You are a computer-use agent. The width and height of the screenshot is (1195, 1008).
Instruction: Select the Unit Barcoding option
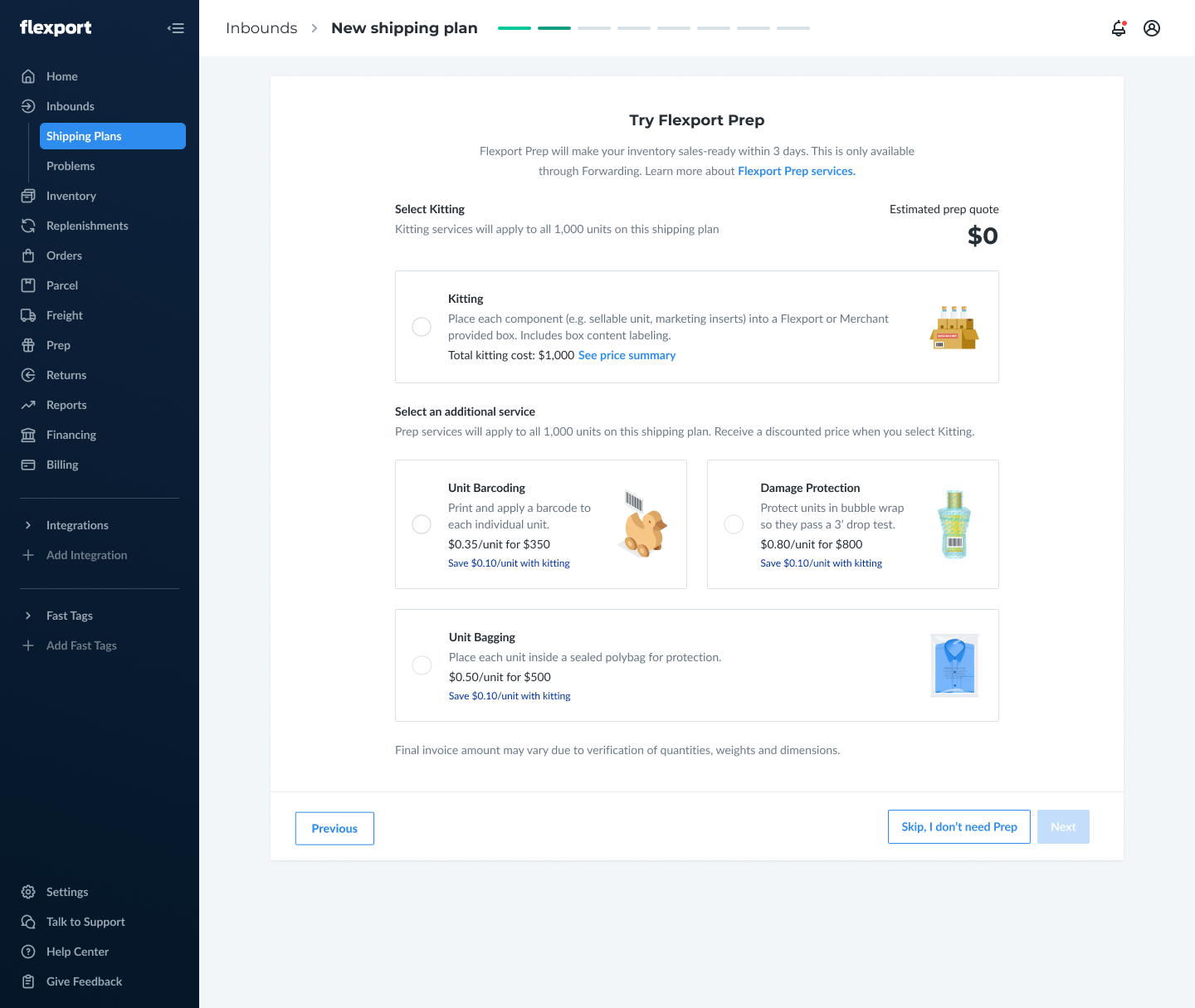point(422,524)
